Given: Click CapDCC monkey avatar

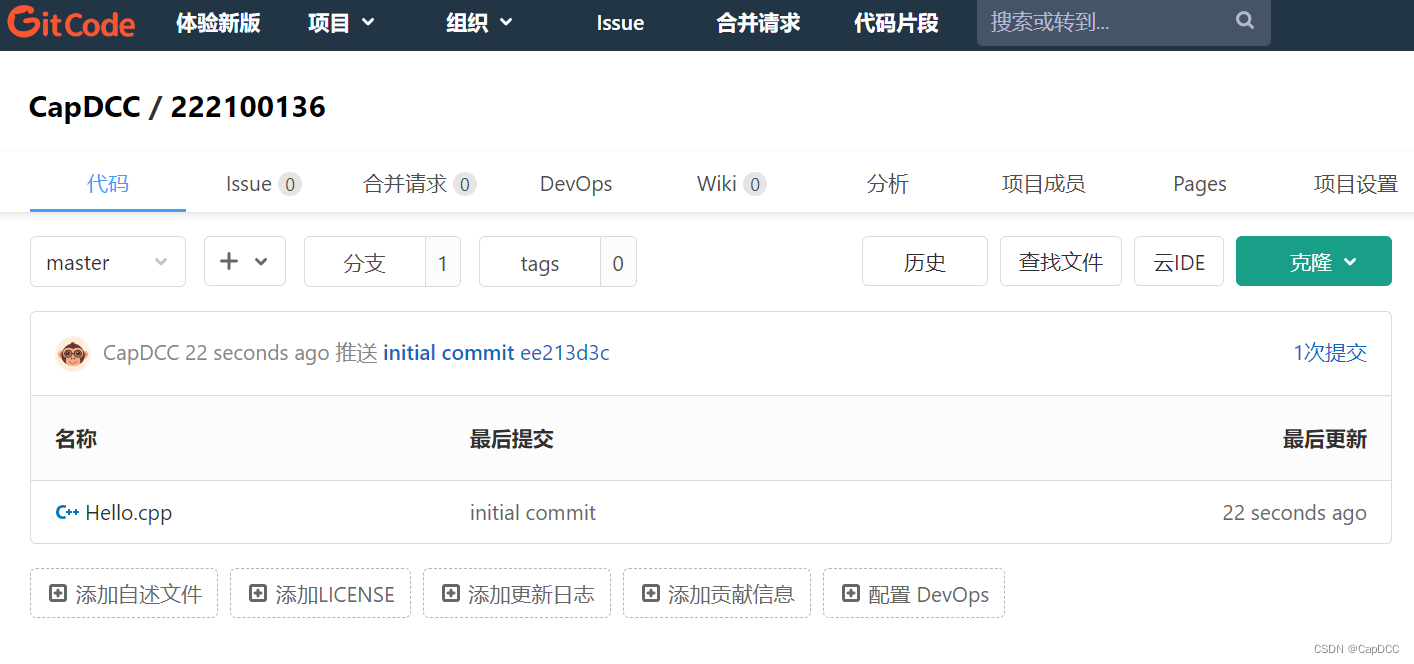Looking at the screenshot, I should [x=73, y=353].
